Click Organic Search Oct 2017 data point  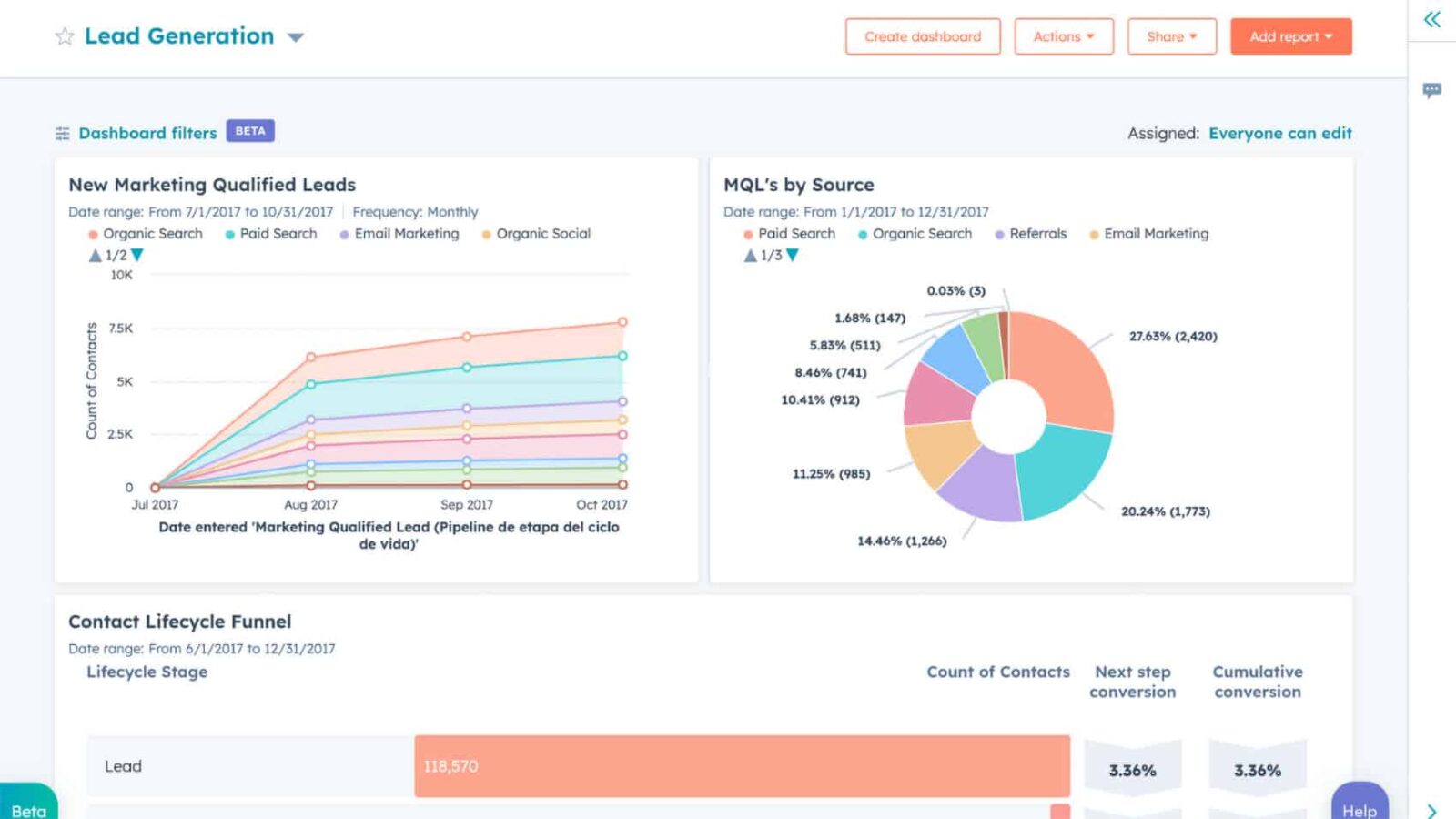622,322
